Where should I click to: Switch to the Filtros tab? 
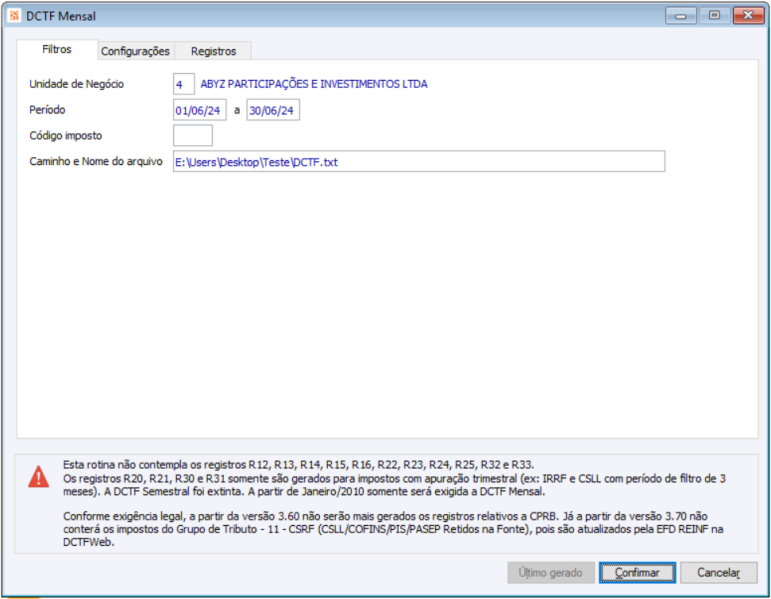(57, 50)
